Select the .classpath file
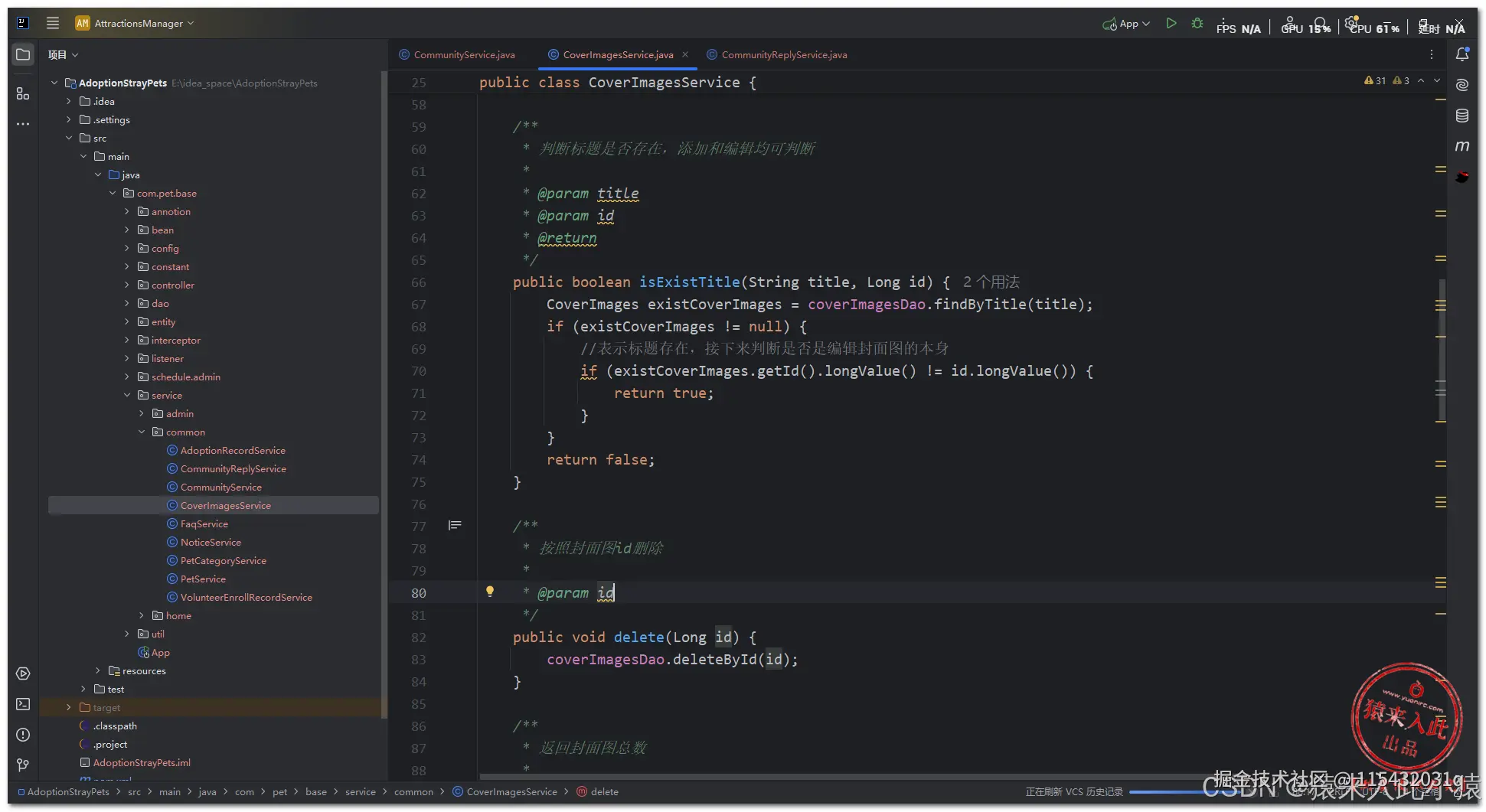 pos(109,726)
